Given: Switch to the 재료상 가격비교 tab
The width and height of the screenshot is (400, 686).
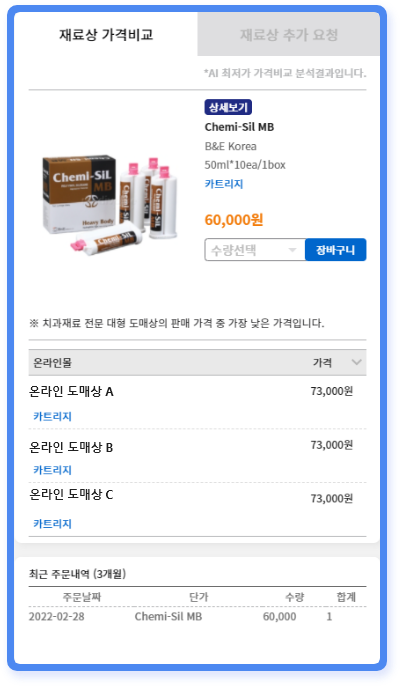Looking at the screenshot, I should point(106,34).
